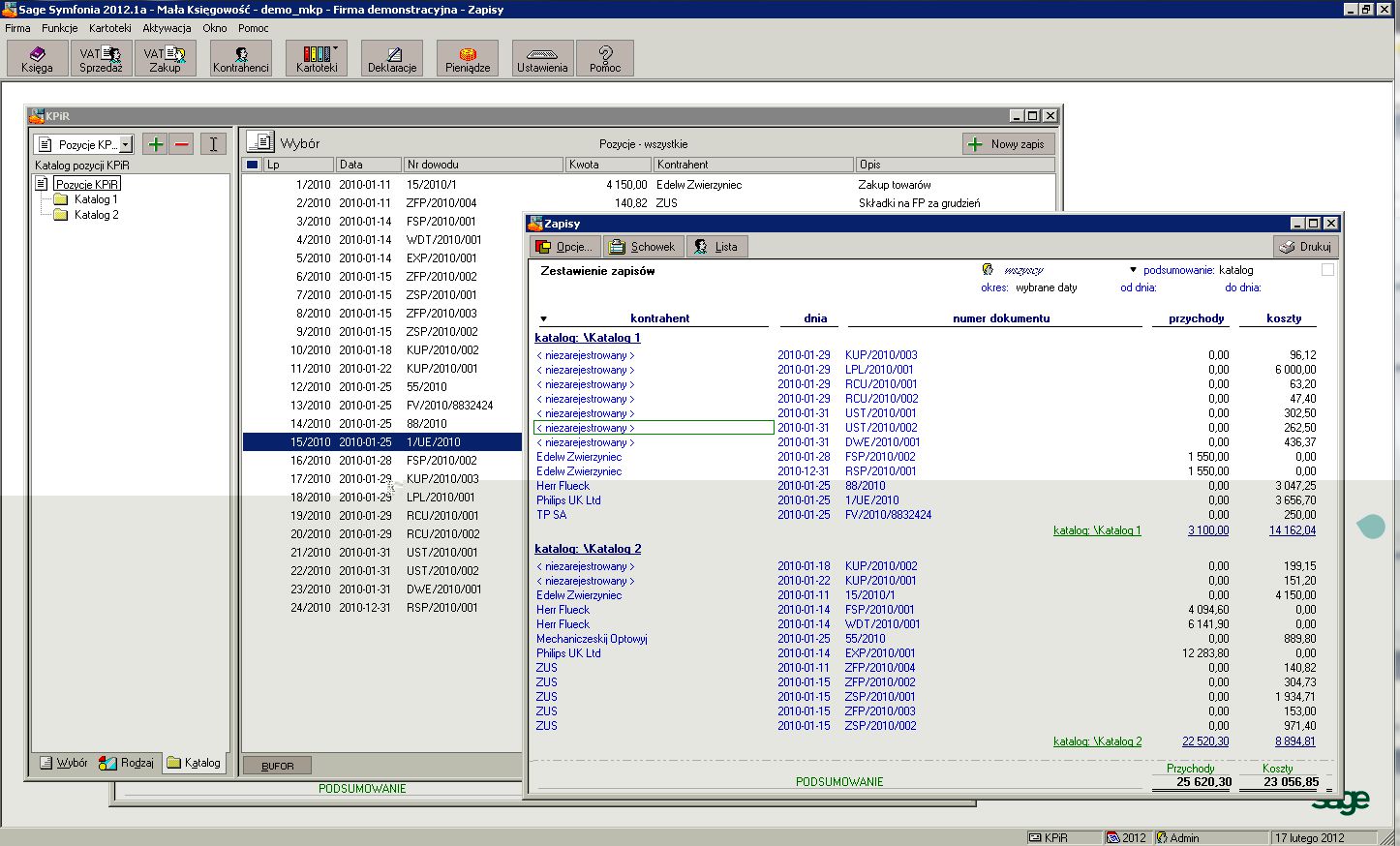Open Deklaracje toolbar button
1400x846 pixels.
pos(392,58)
